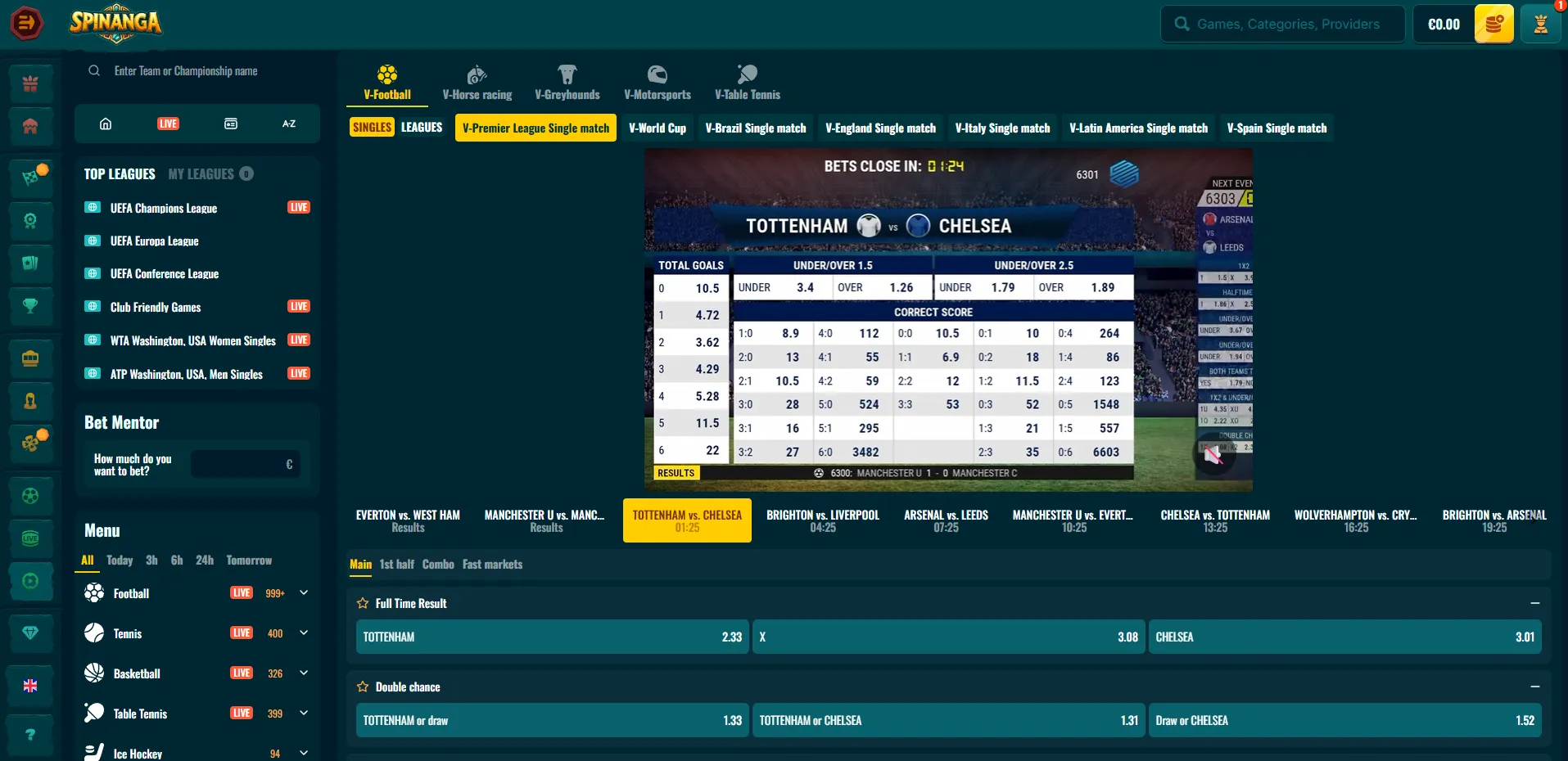Open the diamond VIP sidebar icon
This screenshot has height=761, width=1568.
pos(30,633)
